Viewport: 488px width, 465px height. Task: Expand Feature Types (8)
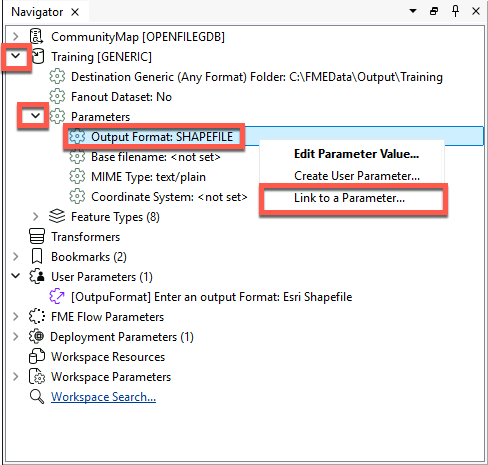coord(35,216)
